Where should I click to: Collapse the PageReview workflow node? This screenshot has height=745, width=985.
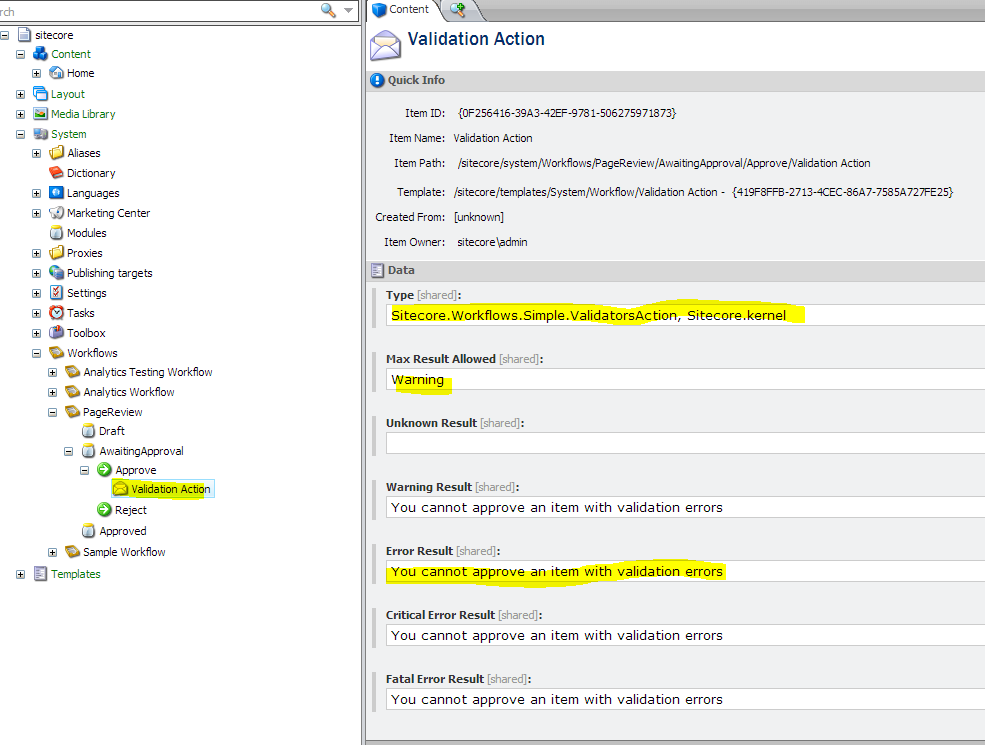(52, 413)
